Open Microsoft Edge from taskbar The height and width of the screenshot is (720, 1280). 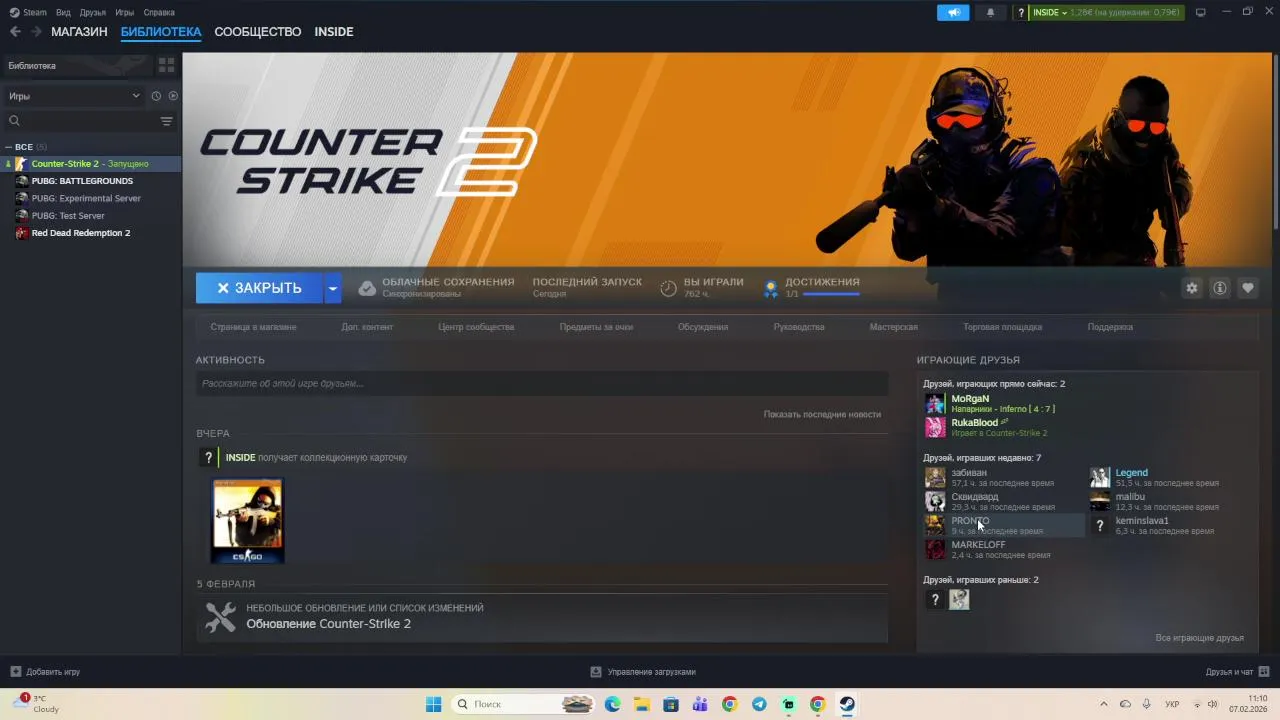pyautogui.click(x=612, y=704)
